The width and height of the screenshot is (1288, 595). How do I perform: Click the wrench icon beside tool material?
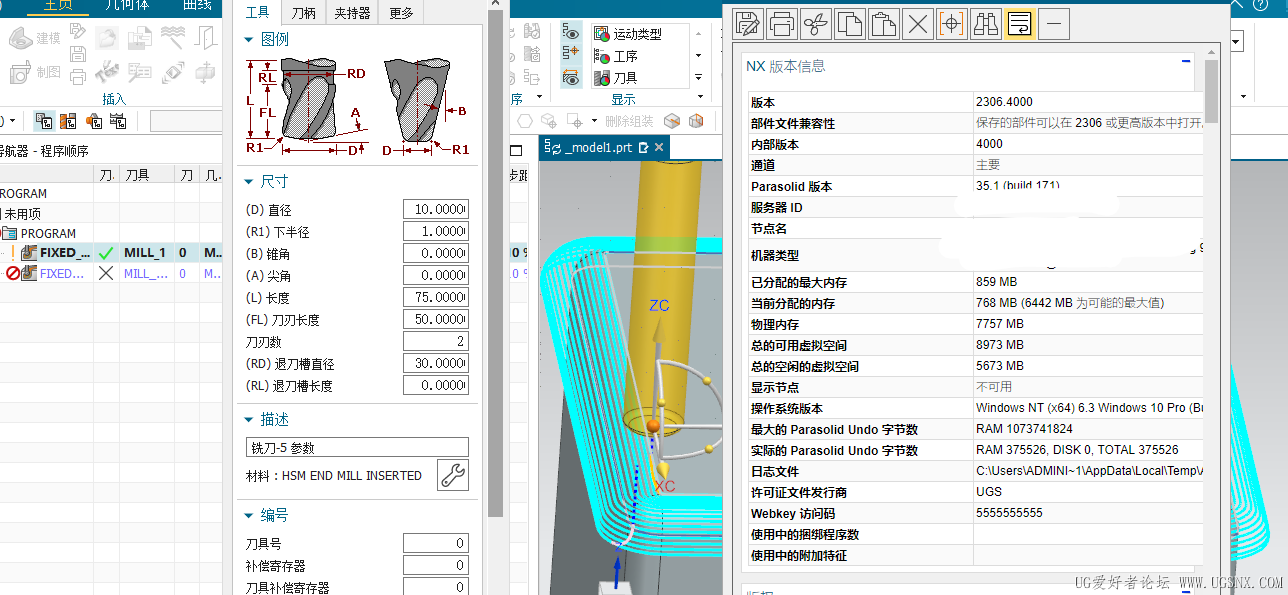click(453, 476)
